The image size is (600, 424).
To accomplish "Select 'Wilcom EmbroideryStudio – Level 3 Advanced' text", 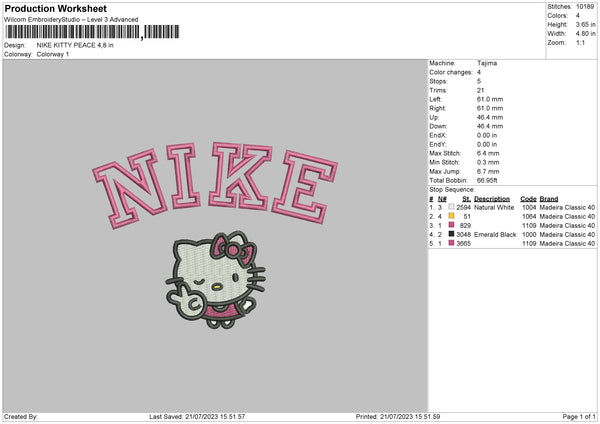I will [x=71, y=20].
